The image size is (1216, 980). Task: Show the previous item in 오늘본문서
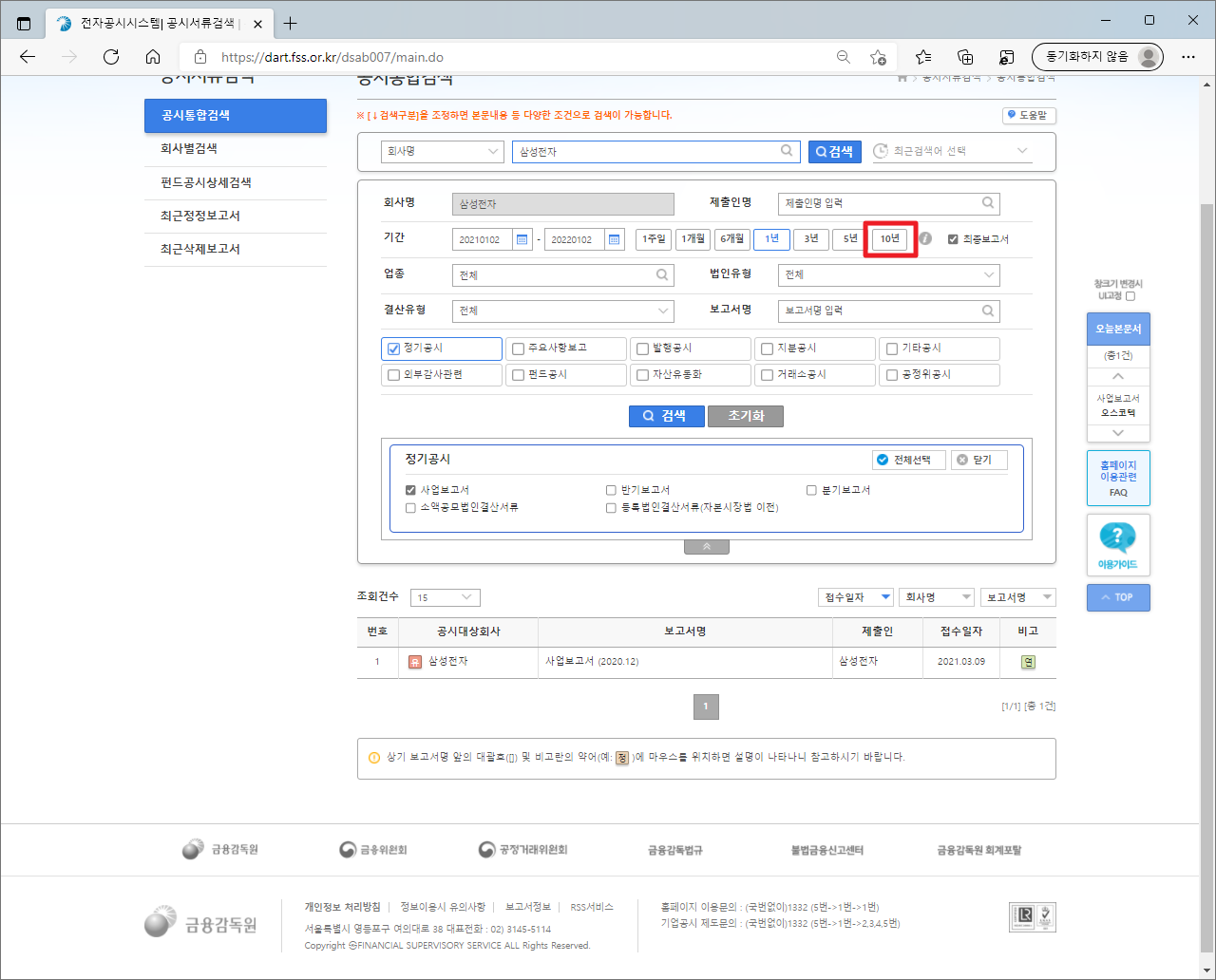point(1118,376)
